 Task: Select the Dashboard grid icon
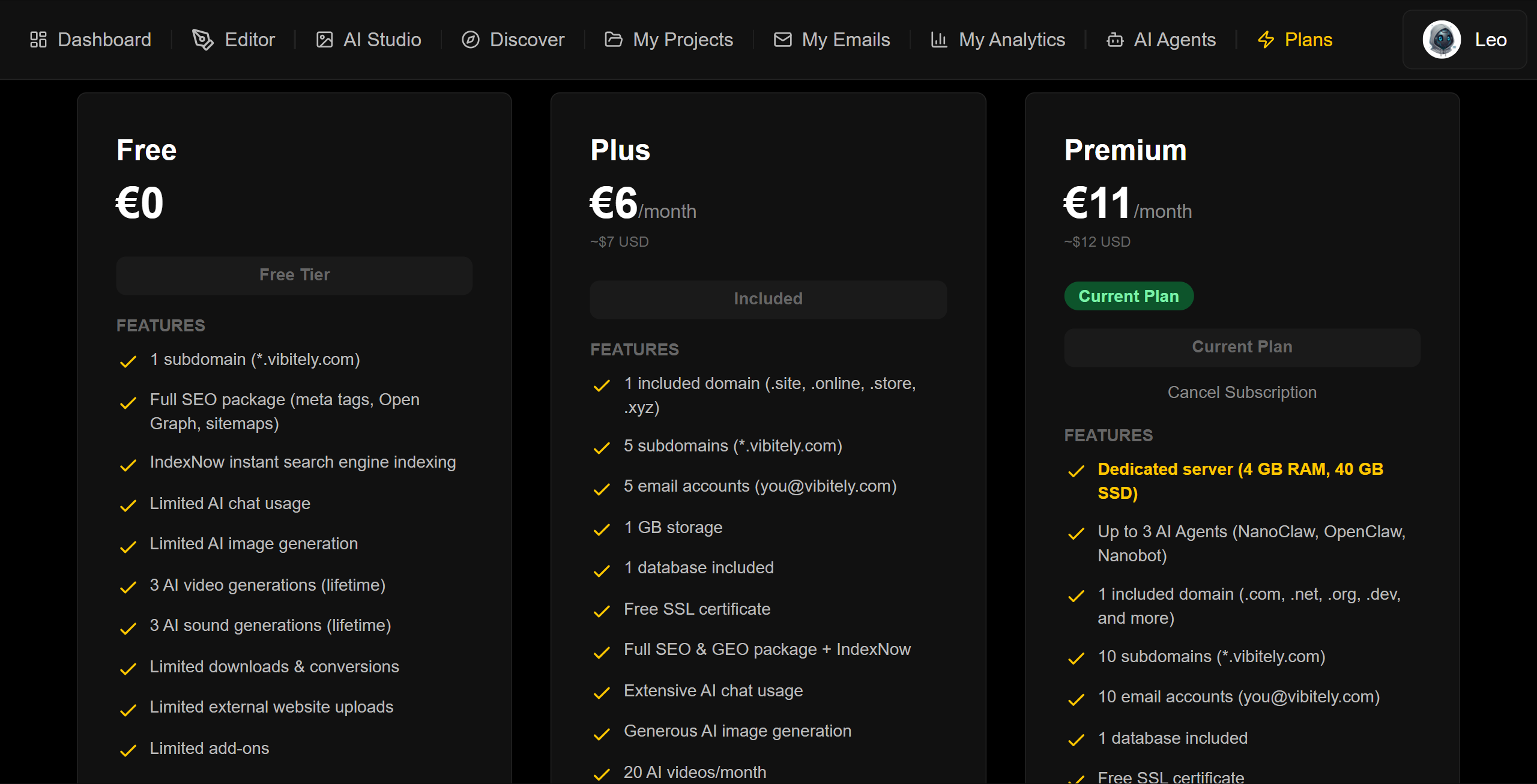click(38, 39)
